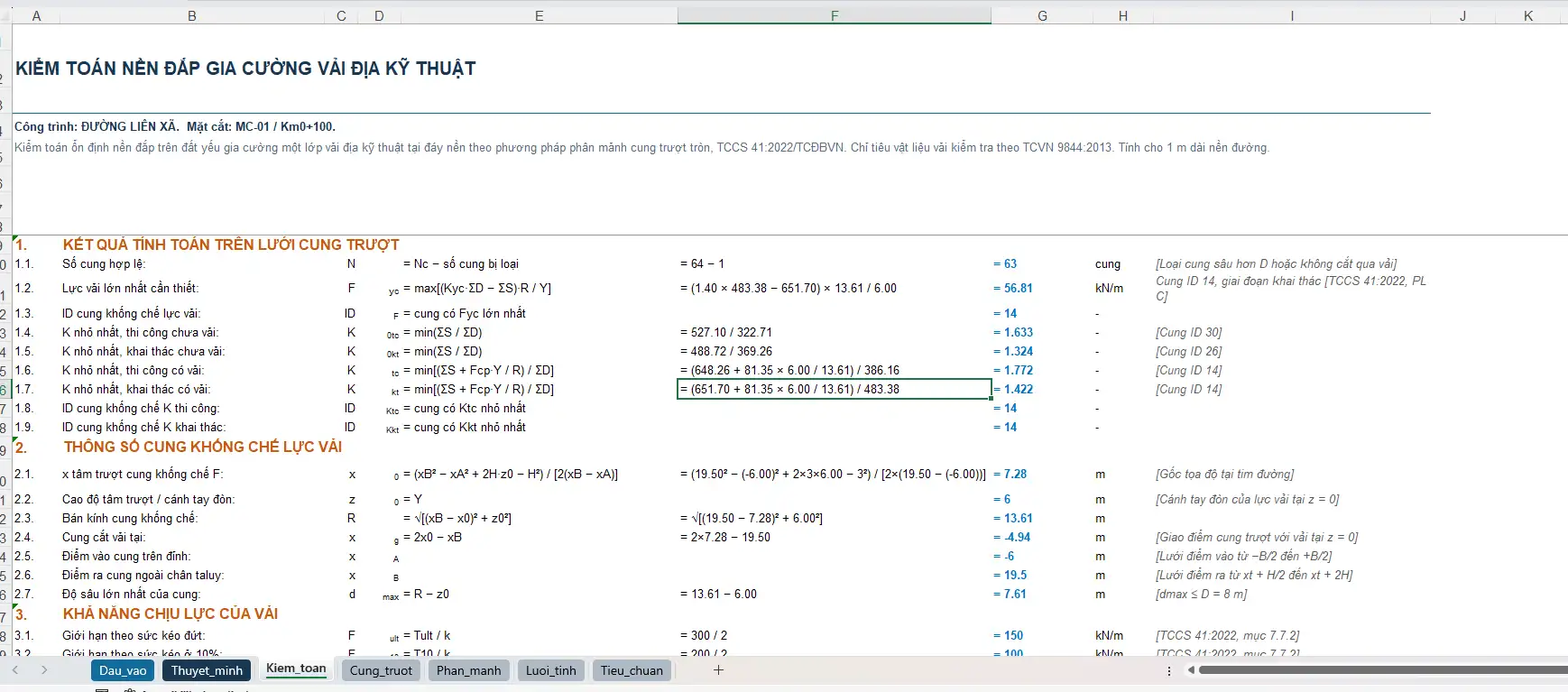Select the result value '= 1.324'
The height and width of the screenshot is (692, 1568).
tap(1013, 352)
